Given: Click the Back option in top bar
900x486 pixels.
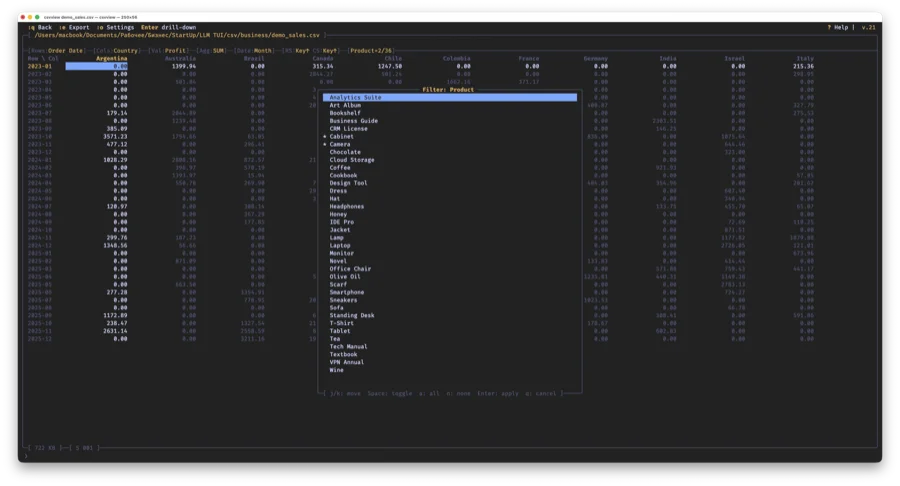Looking at the screenshot, I should click(43, 27).
